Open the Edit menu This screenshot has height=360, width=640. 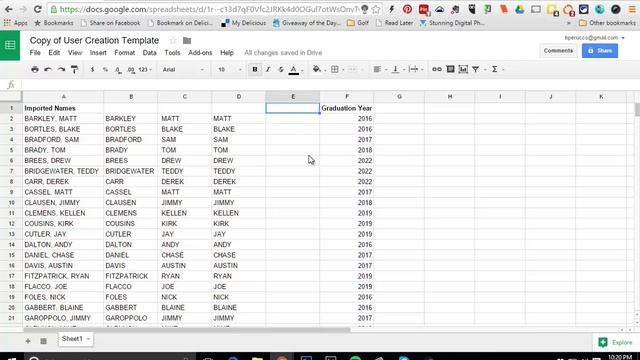(54, 53)
